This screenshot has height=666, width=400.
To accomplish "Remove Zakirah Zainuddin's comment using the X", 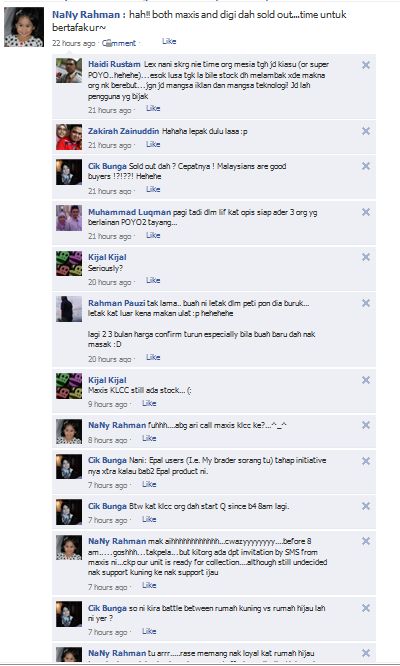I will [x=366, y=131].
